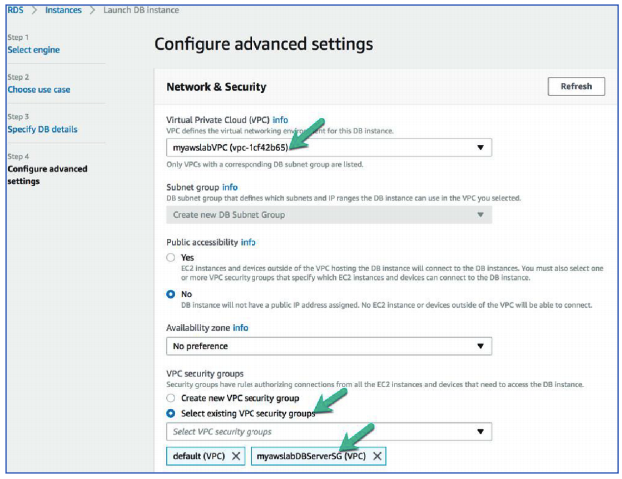The width and height of the screenshot is (622, 479).
Task: Select No for public accessibility
Action: 171,294
